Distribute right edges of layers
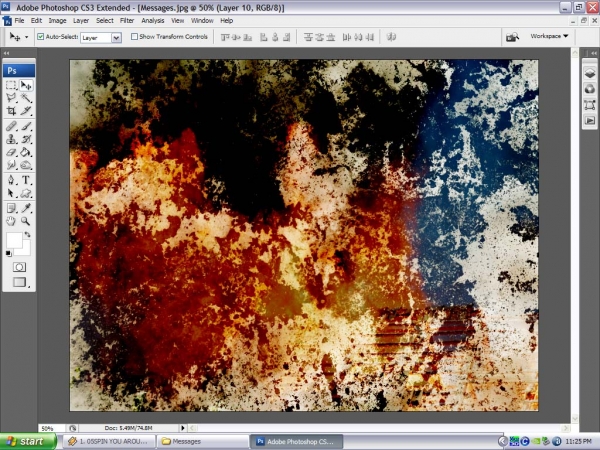The image size is (600, 450). (370, 37)
